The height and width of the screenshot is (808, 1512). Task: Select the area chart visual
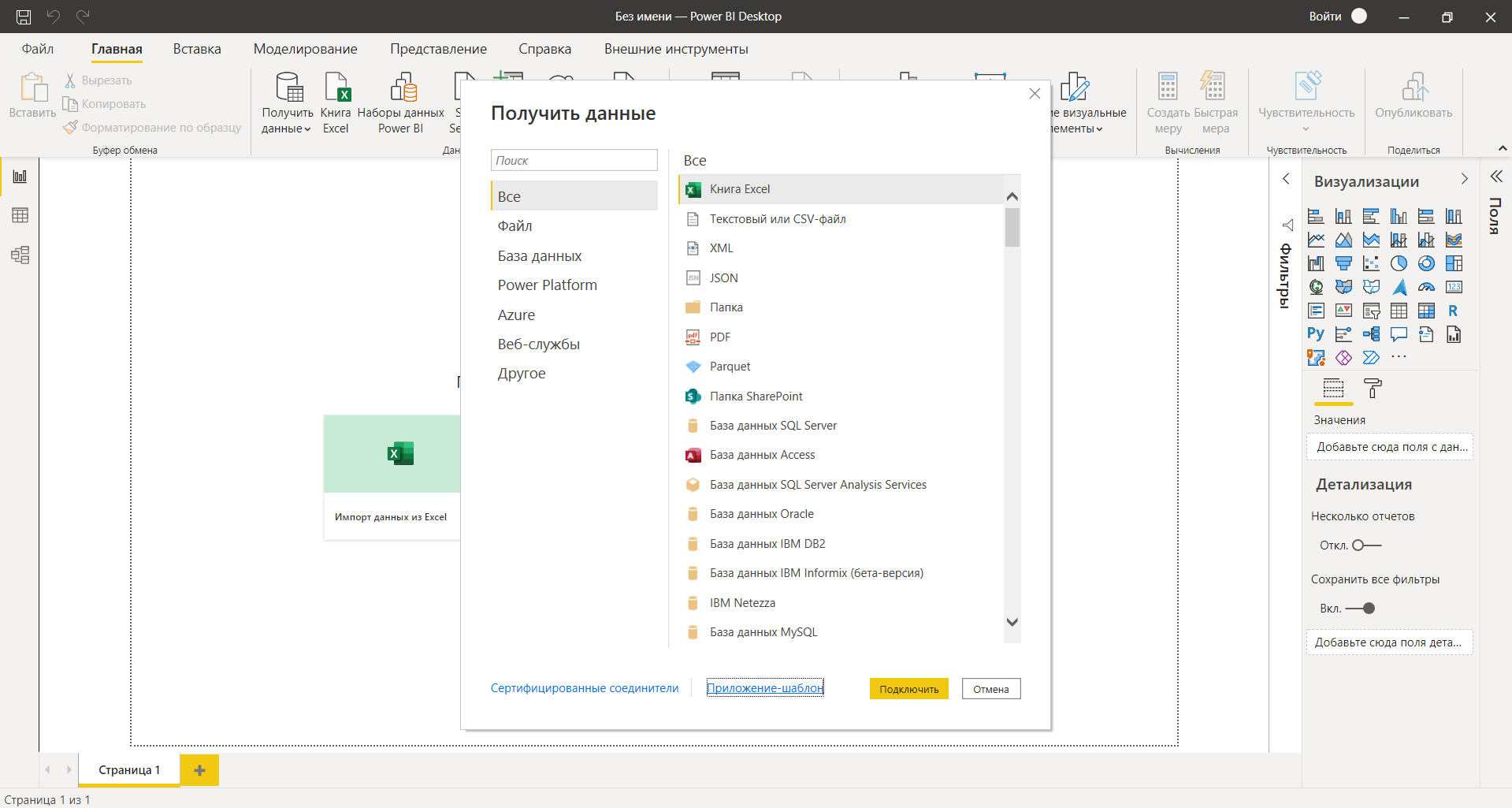coord(1343,240)
